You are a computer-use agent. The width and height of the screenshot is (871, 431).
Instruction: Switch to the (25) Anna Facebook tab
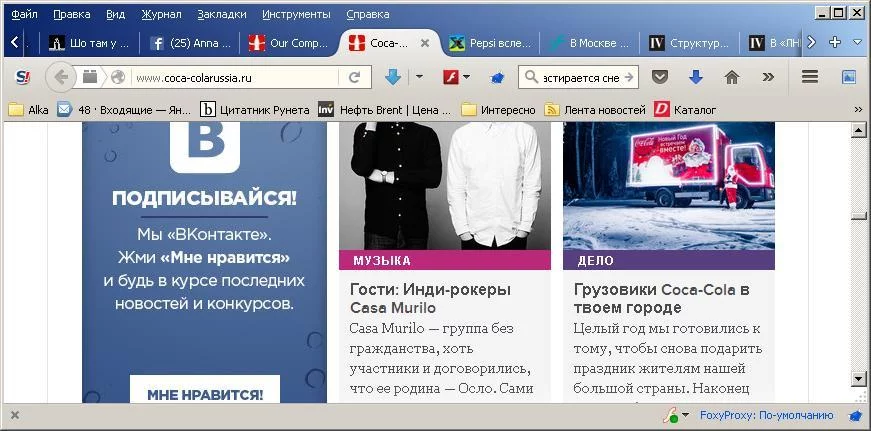[191, 43]
